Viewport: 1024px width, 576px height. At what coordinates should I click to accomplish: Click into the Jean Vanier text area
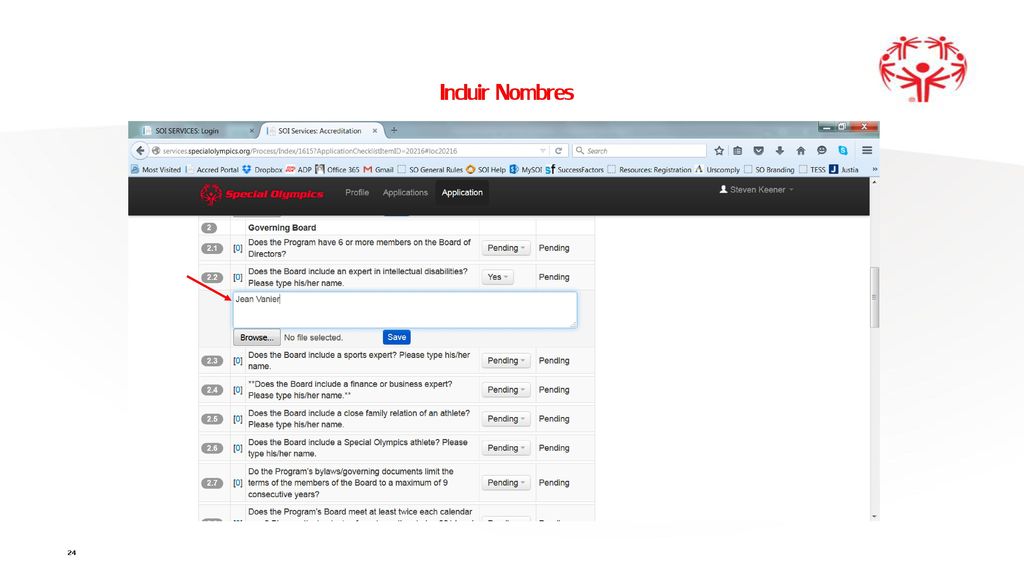click(405, 310)
